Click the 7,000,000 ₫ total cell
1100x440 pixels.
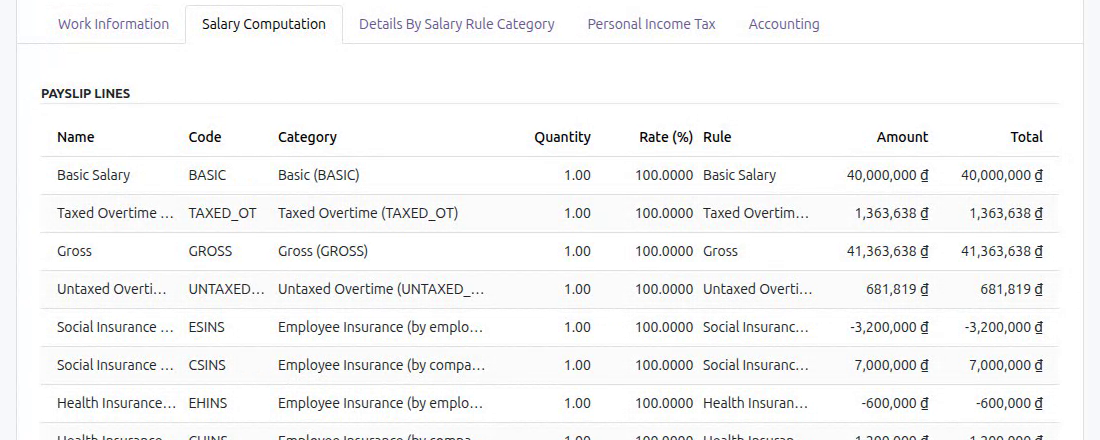point(1006,365)
